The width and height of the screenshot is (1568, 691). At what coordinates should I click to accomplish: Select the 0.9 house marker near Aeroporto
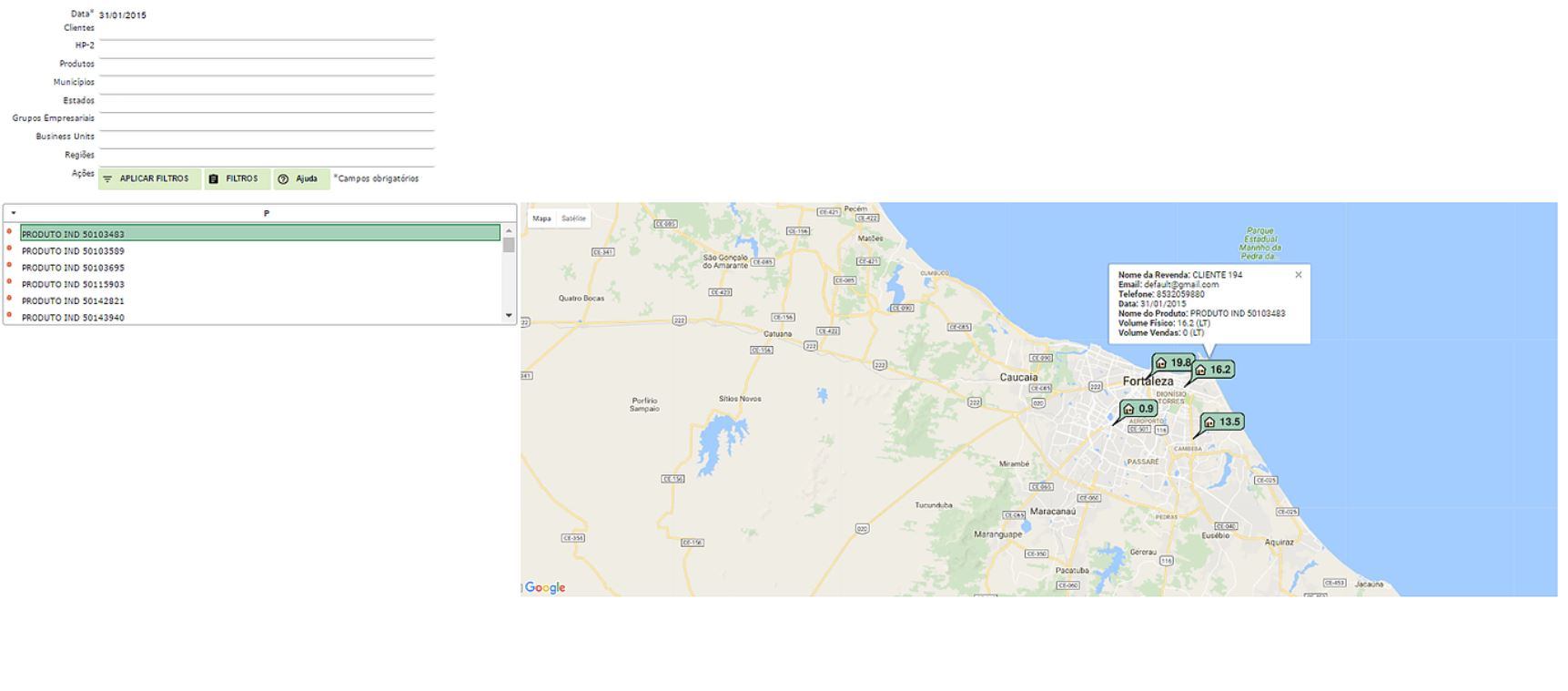(x=1138, y=409)
